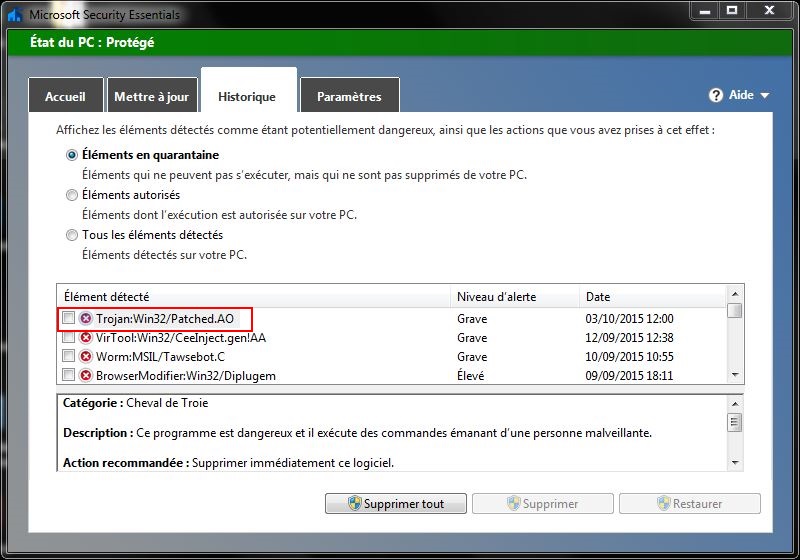Viewport: 800px width, 560px height.
Task: Switch to the Accueil tab
Action: [65, 97]
